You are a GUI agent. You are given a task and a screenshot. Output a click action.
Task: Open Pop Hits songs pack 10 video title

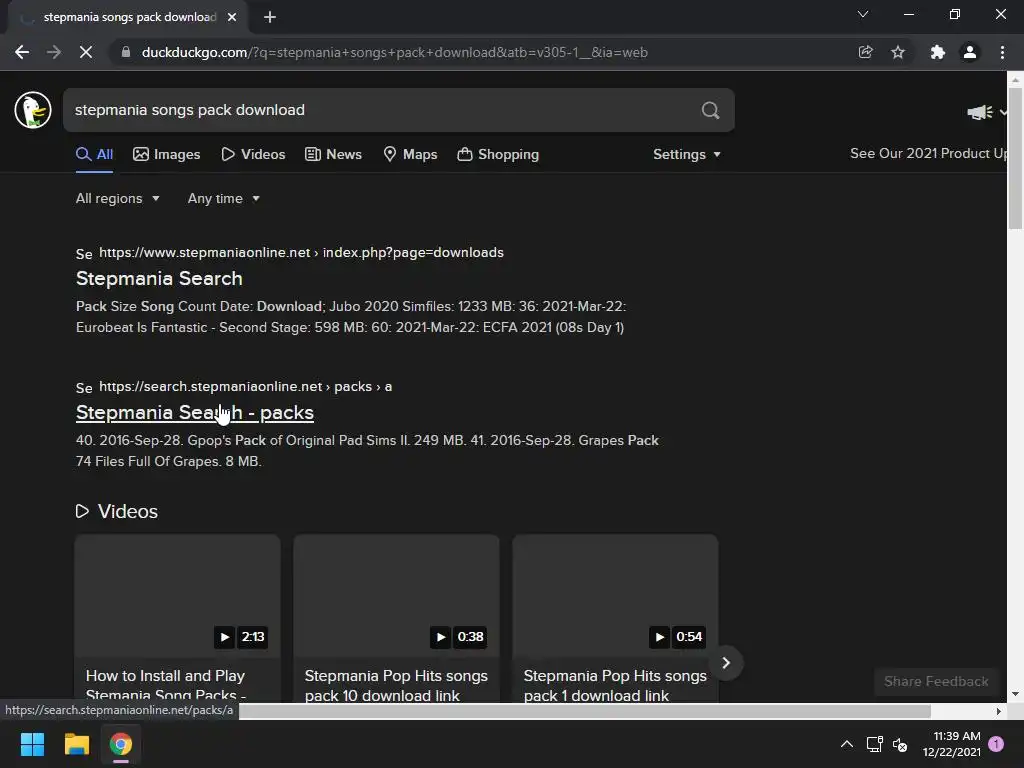pos(396,685)
